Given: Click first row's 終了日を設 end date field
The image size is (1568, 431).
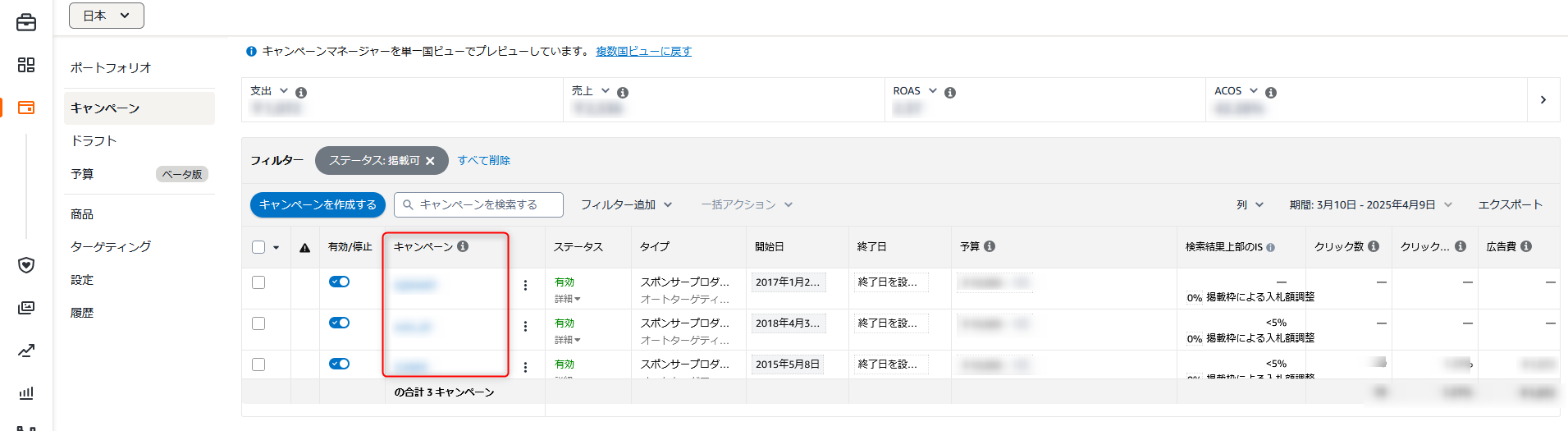Looking at the screenshot, I should pos(890,282).
